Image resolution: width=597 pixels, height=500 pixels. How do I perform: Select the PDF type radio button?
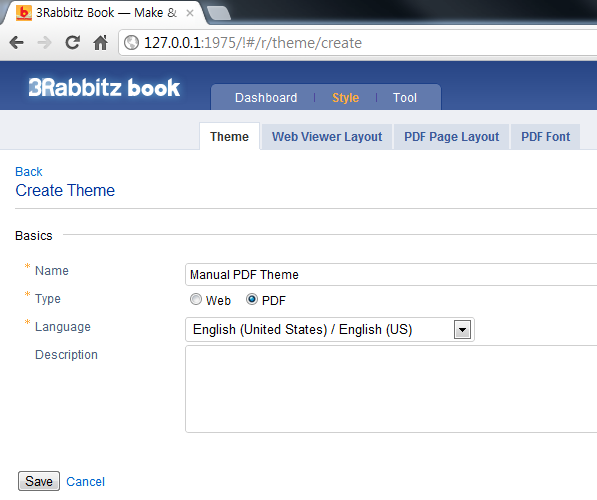(252, 299)
